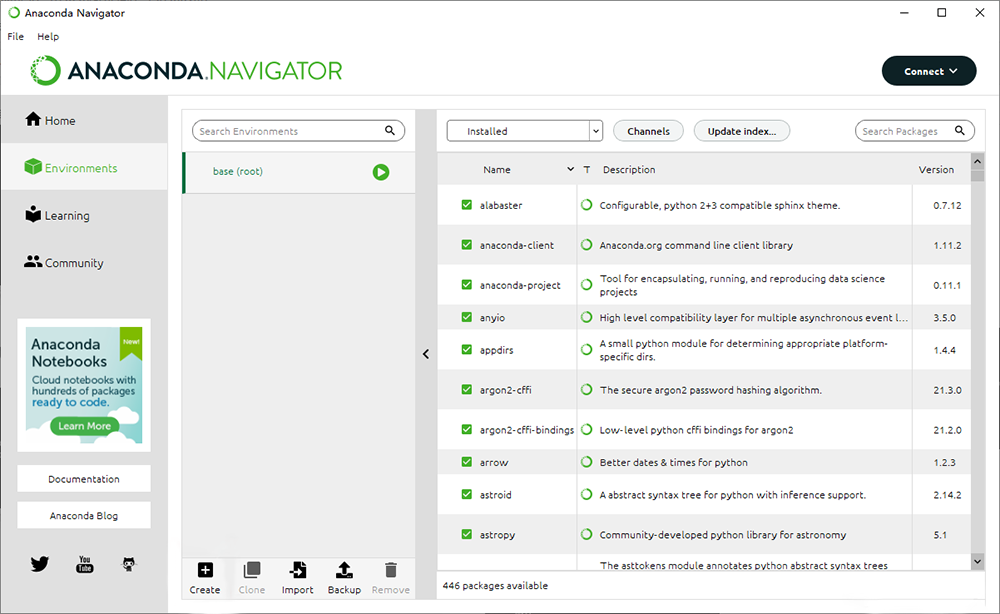The width and height of the screenshot is (1000, 614).
Task: Open the GitHub icon link
Action: pyautogui.click(x=129, y=564)
